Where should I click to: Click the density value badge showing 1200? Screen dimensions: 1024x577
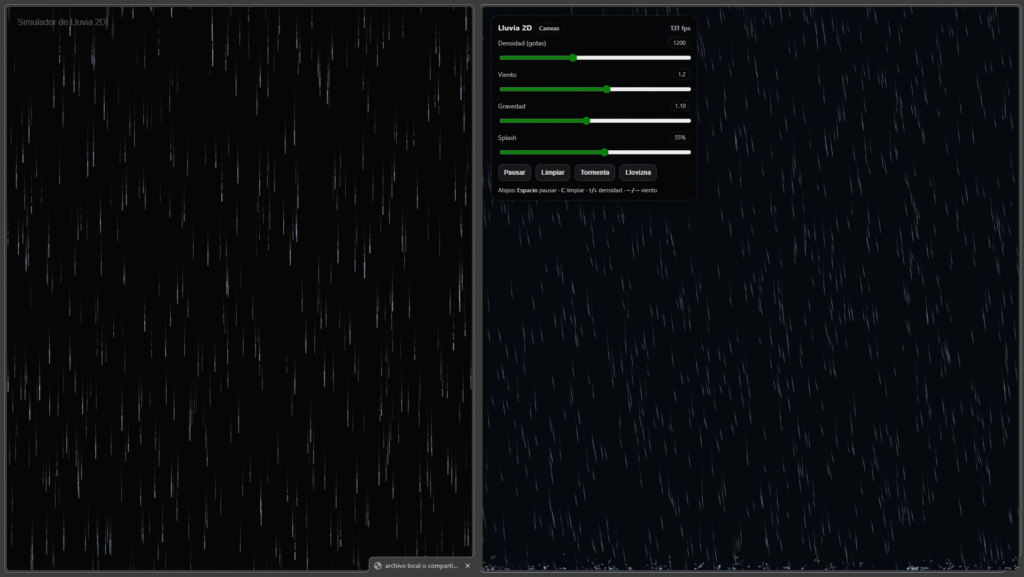[680, 43]
